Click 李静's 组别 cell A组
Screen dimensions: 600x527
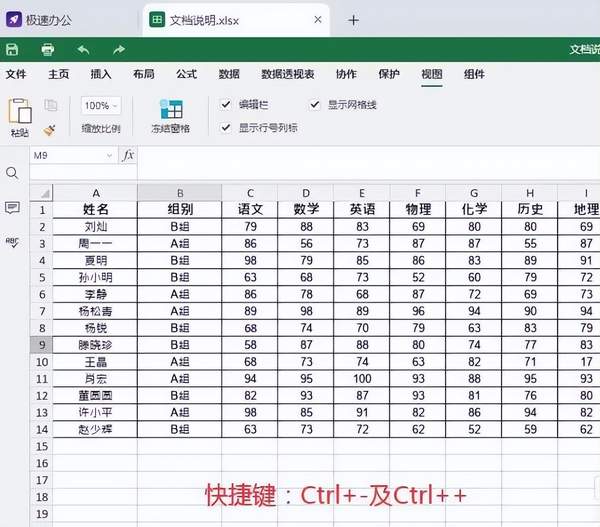[x=179, y=294]
